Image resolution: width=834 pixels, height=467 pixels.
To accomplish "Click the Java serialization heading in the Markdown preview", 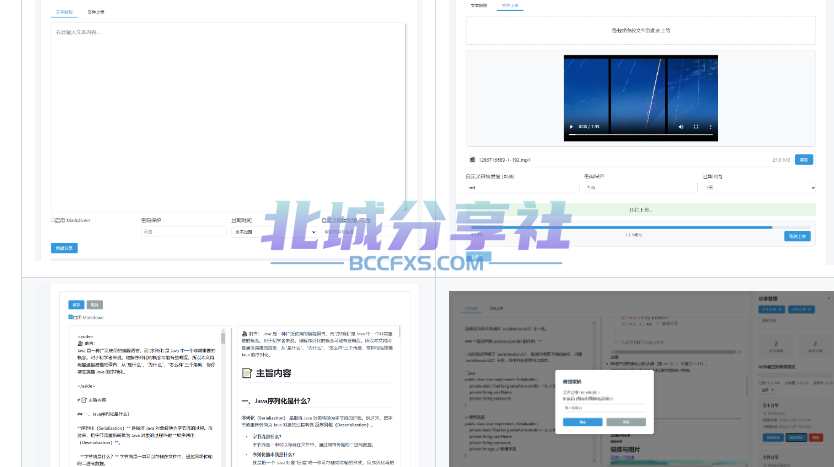I will pos(276,401).
